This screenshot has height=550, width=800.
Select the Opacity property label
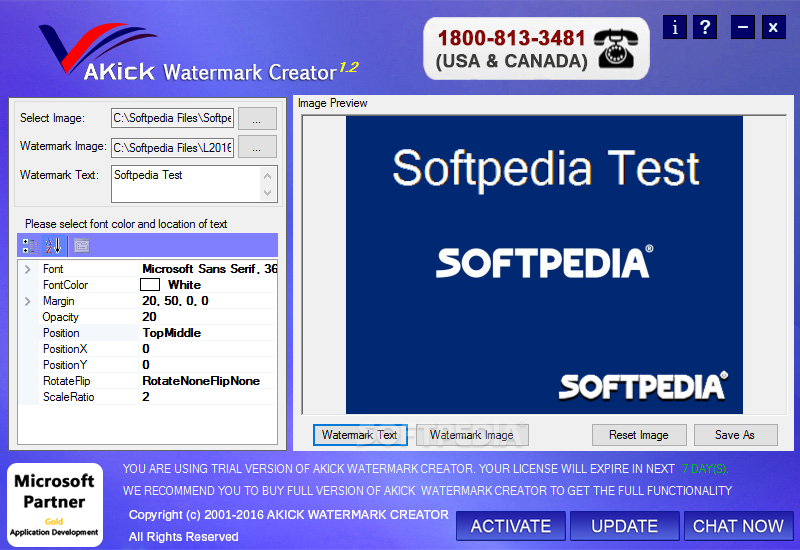[60, 317]
